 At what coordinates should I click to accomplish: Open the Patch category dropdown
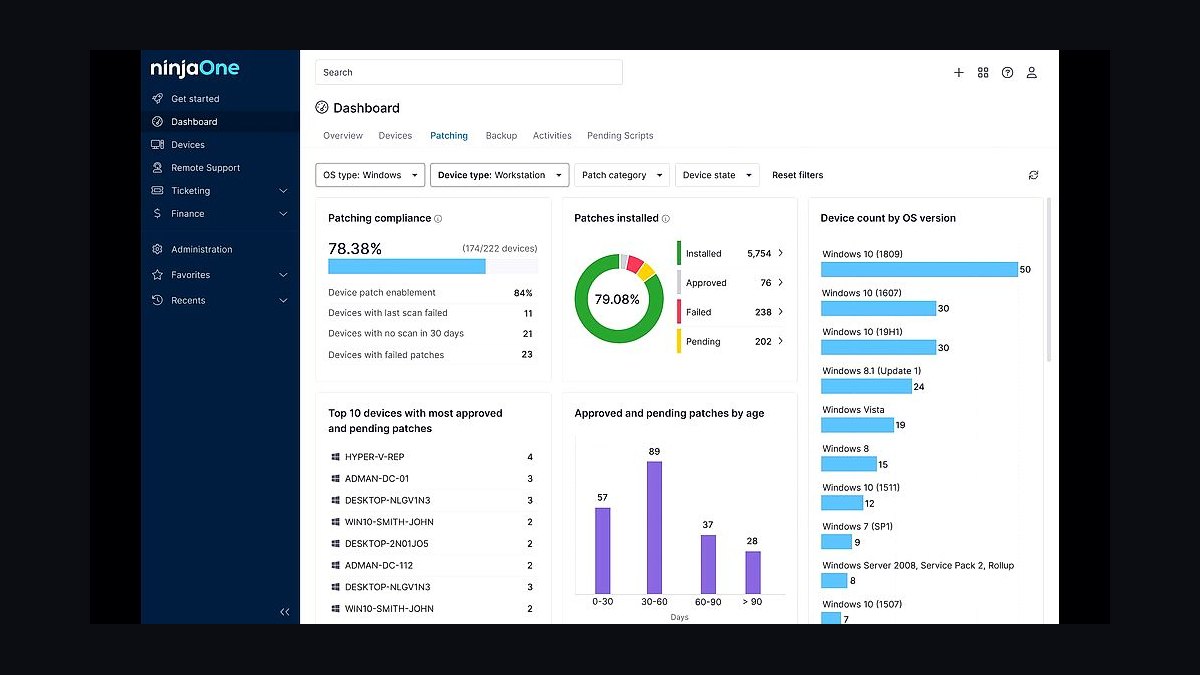(621, 175)
